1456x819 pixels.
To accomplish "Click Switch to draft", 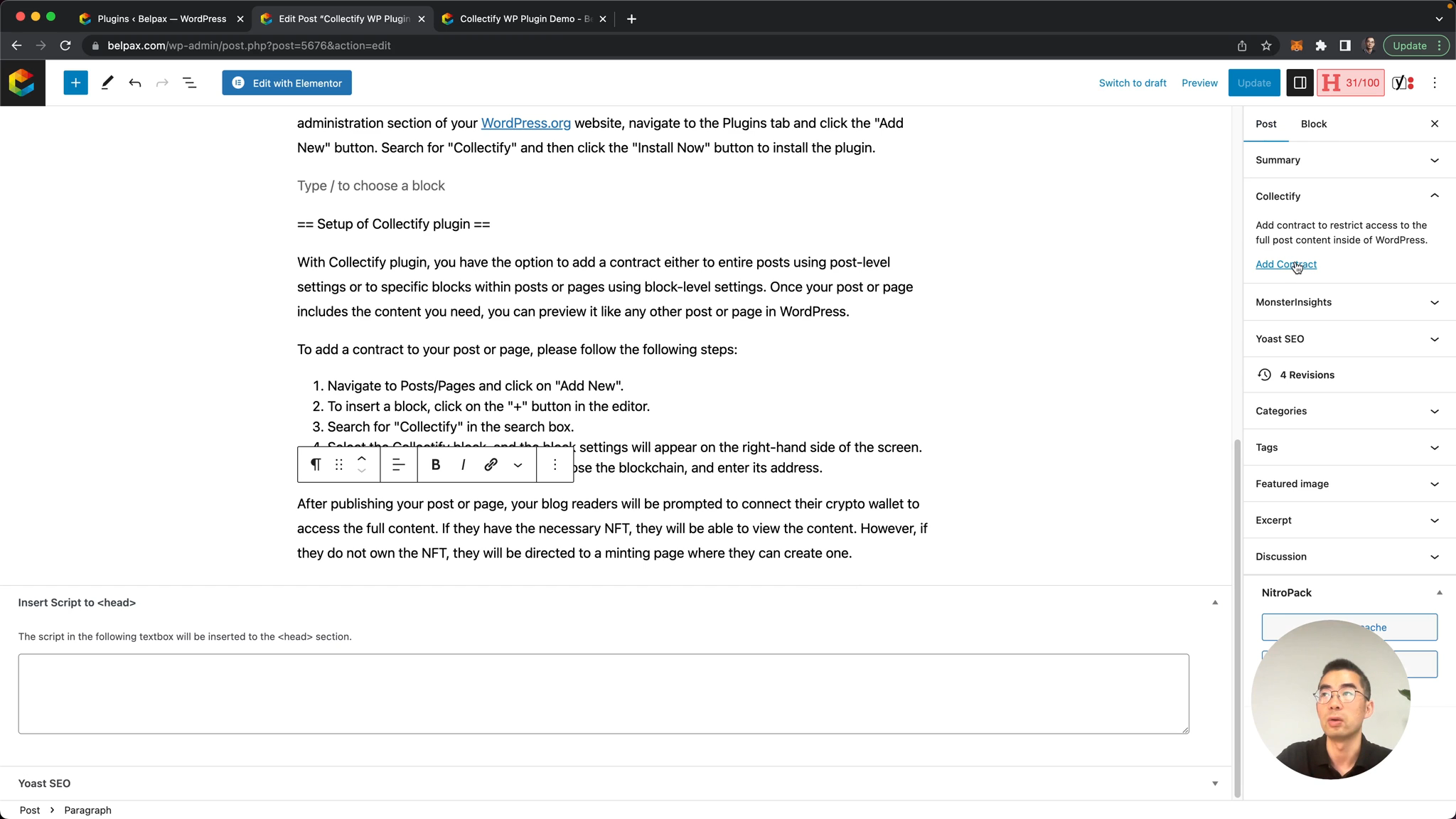I will point(1133,83).
